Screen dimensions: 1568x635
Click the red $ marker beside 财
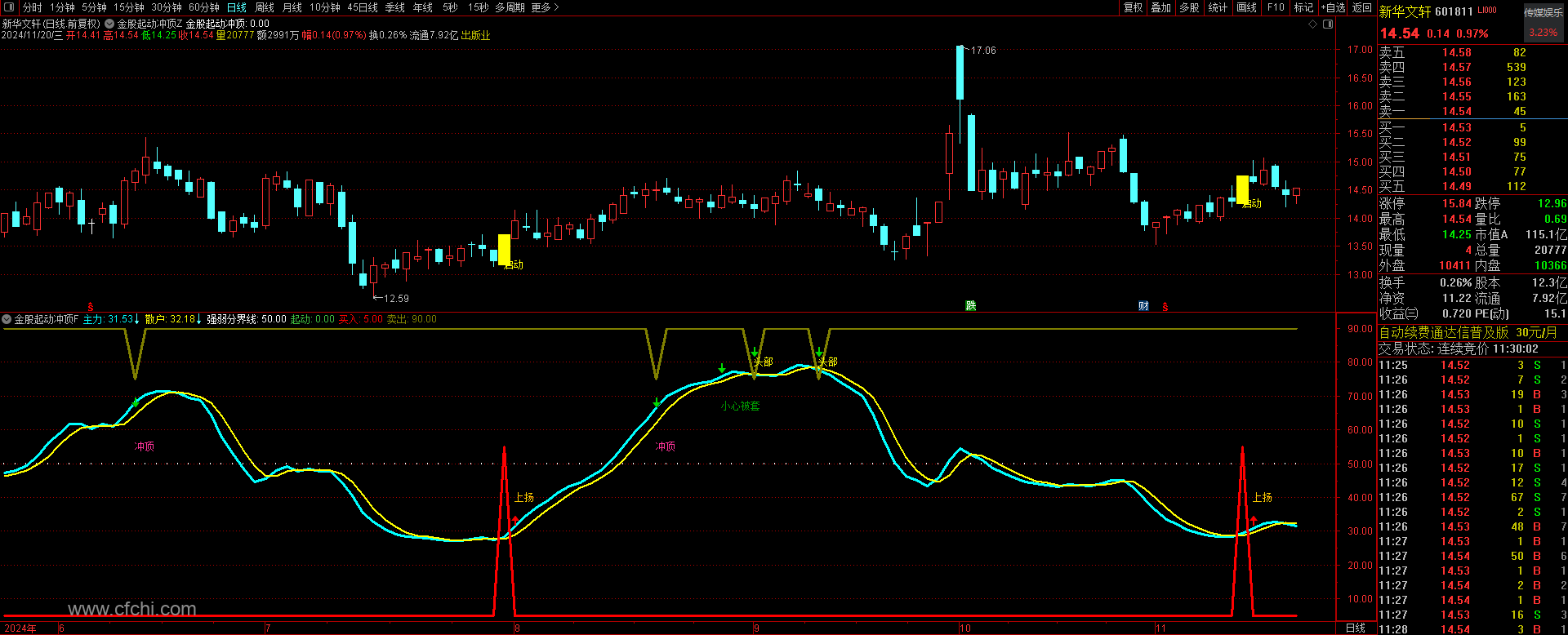click(1165, 307)
